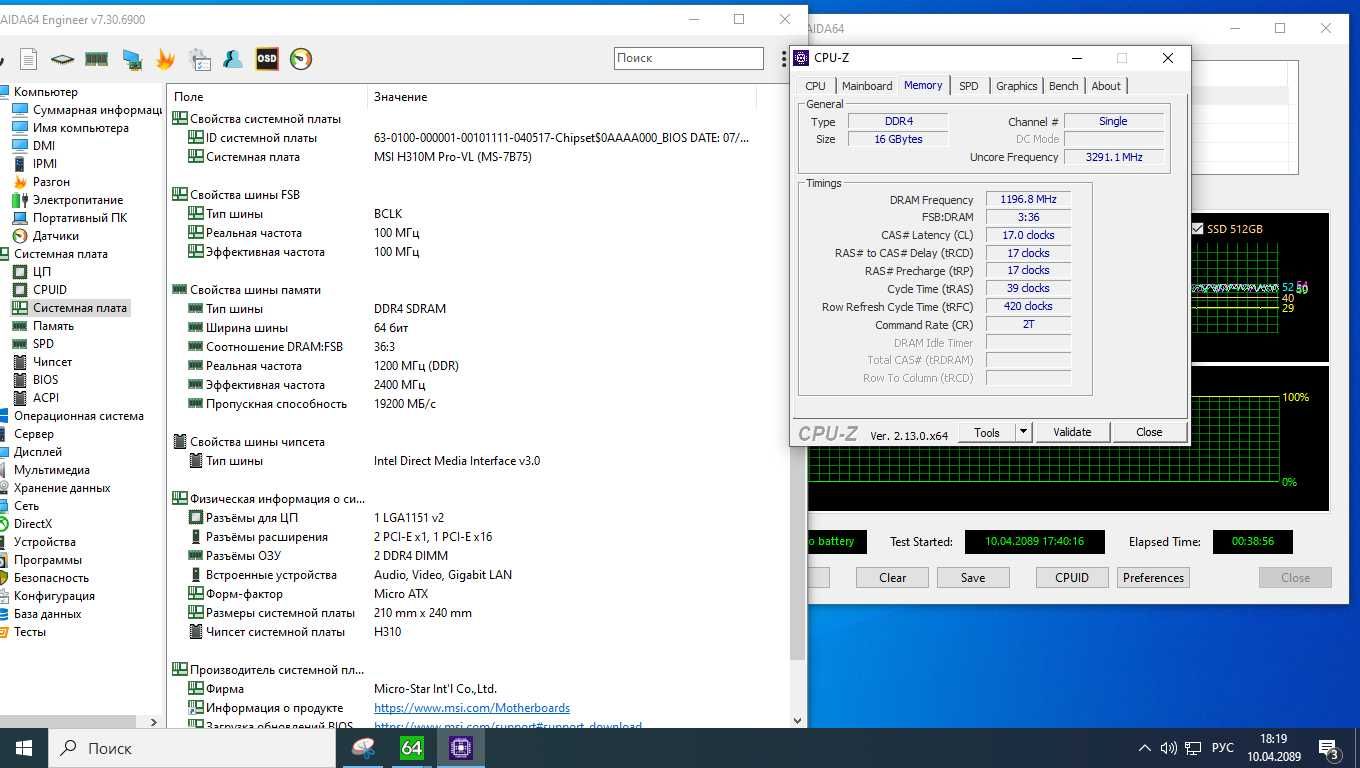
Task: Click the monitor diagnostics icon in AIDA64 toolbar
Action: pyautogui.click(x=131, y=59)
